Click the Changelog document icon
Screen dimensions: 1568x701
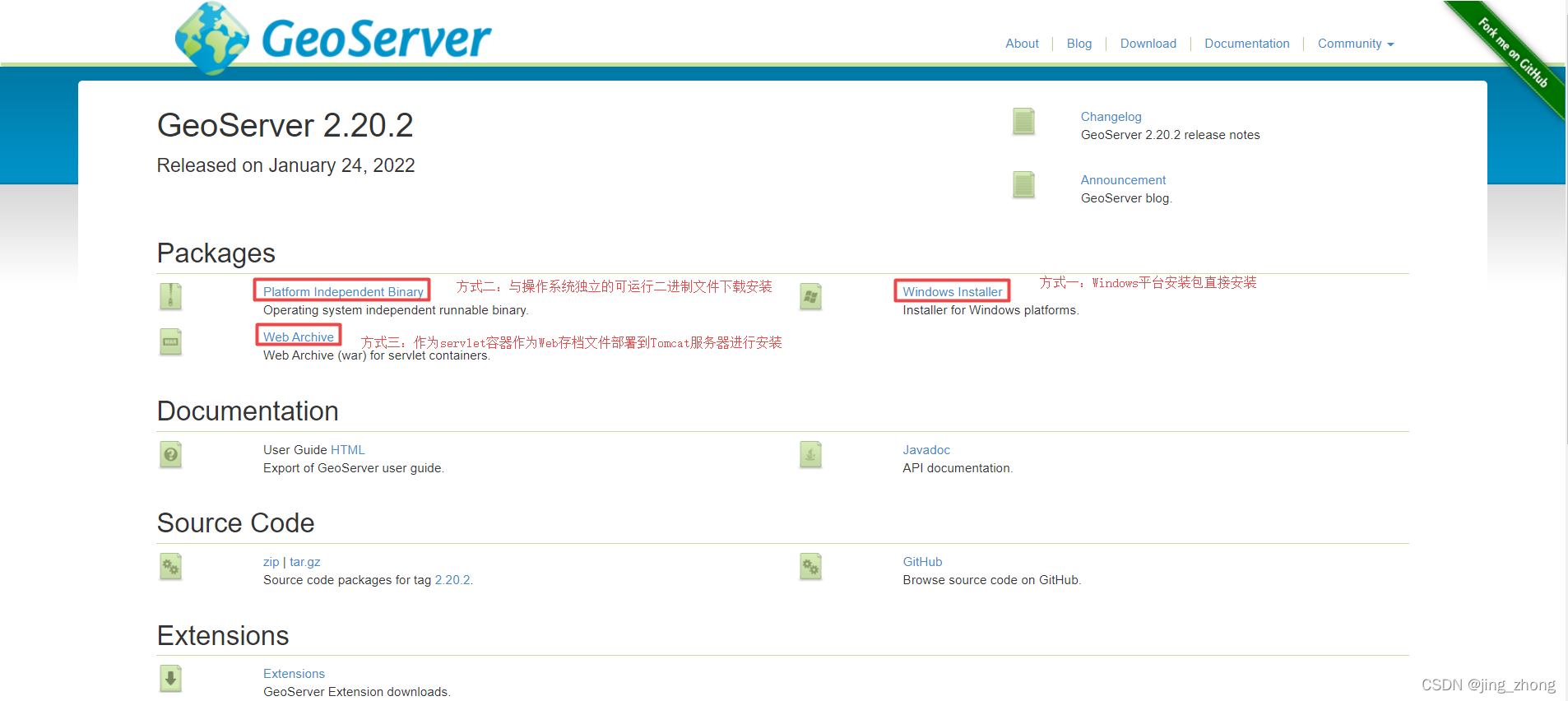coord(1023,122)
